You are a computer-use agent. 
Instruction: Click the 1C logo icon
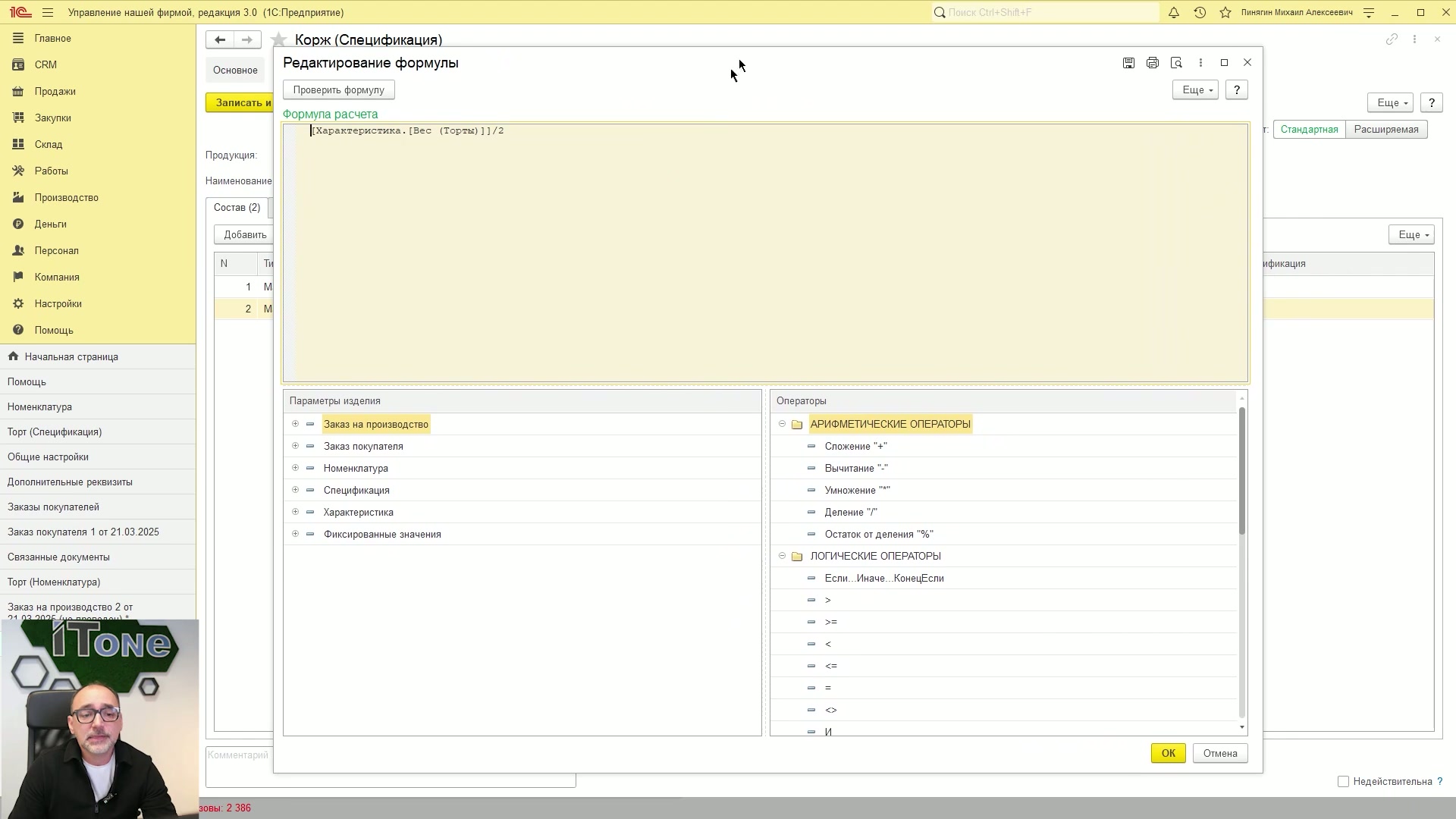[x=20, y=12]
